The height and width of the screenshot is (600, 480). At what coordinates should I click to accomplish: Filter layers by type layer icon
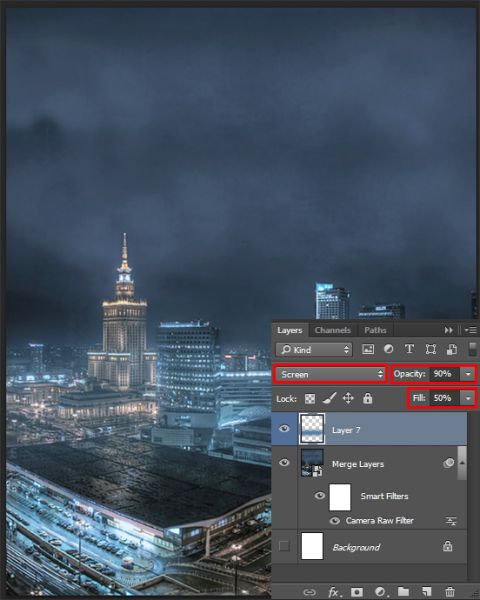coord(409,349)
